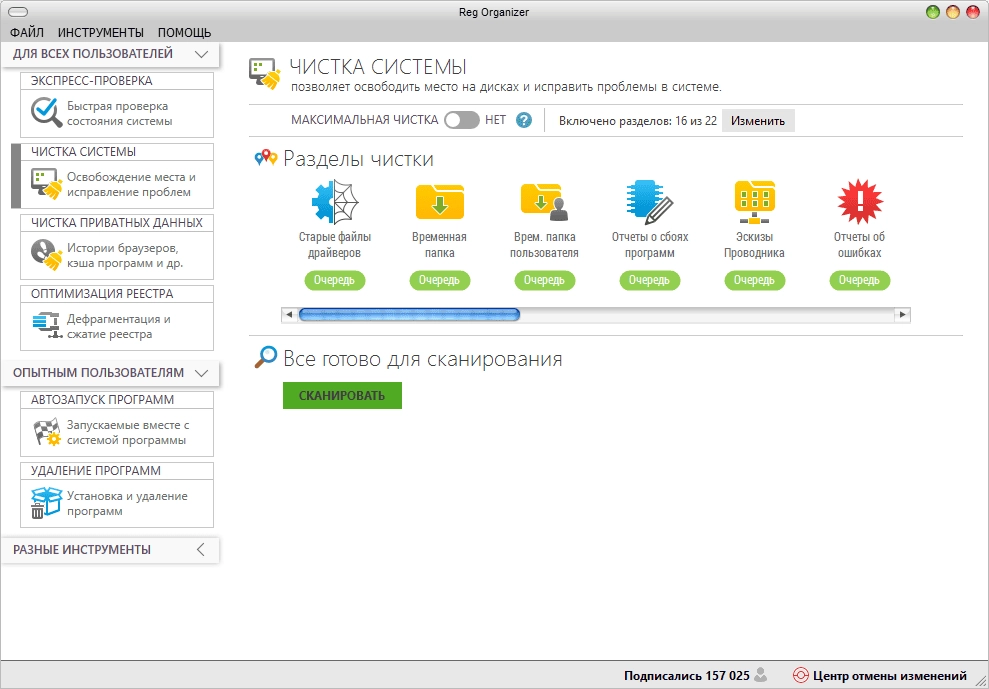Click the yellow window button in title bar
Image resolution: width=989 pixels, height=689 pixels.
tap(953, 12)
